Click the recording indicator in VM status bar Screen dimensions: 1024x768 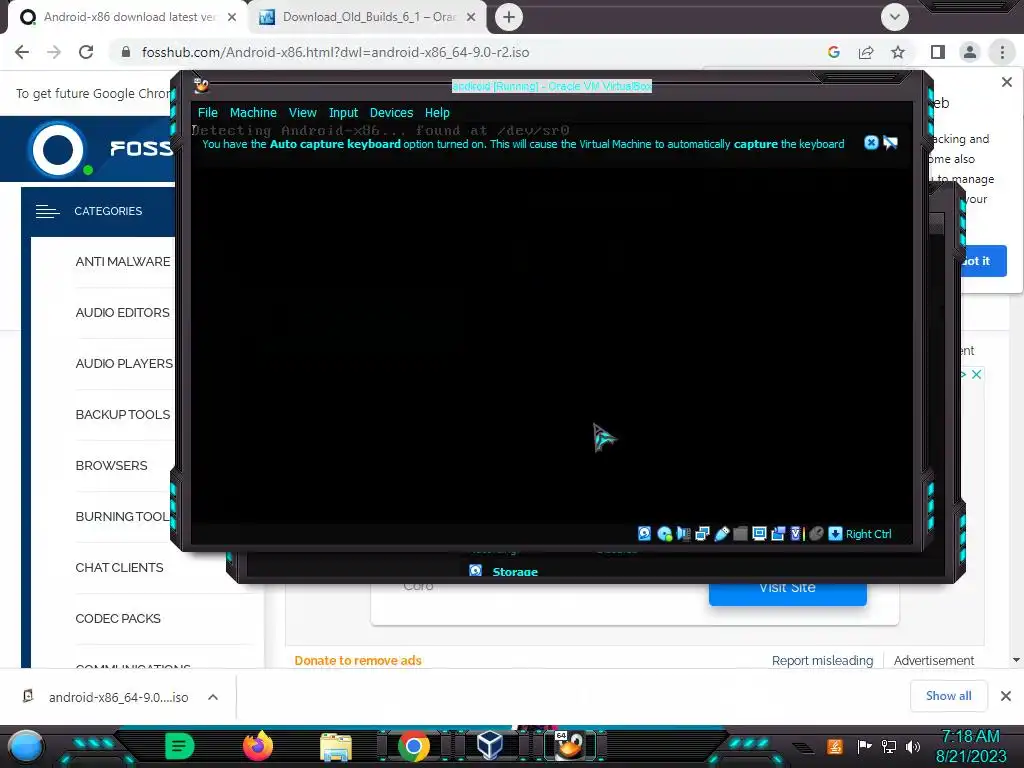pyautogui.click(x=778, y=534)
